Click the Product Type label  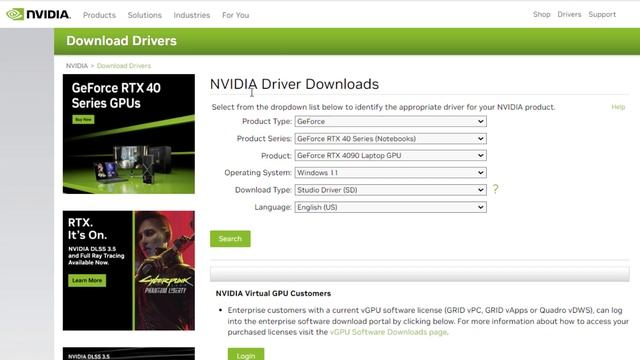click(x=267, y=121)
